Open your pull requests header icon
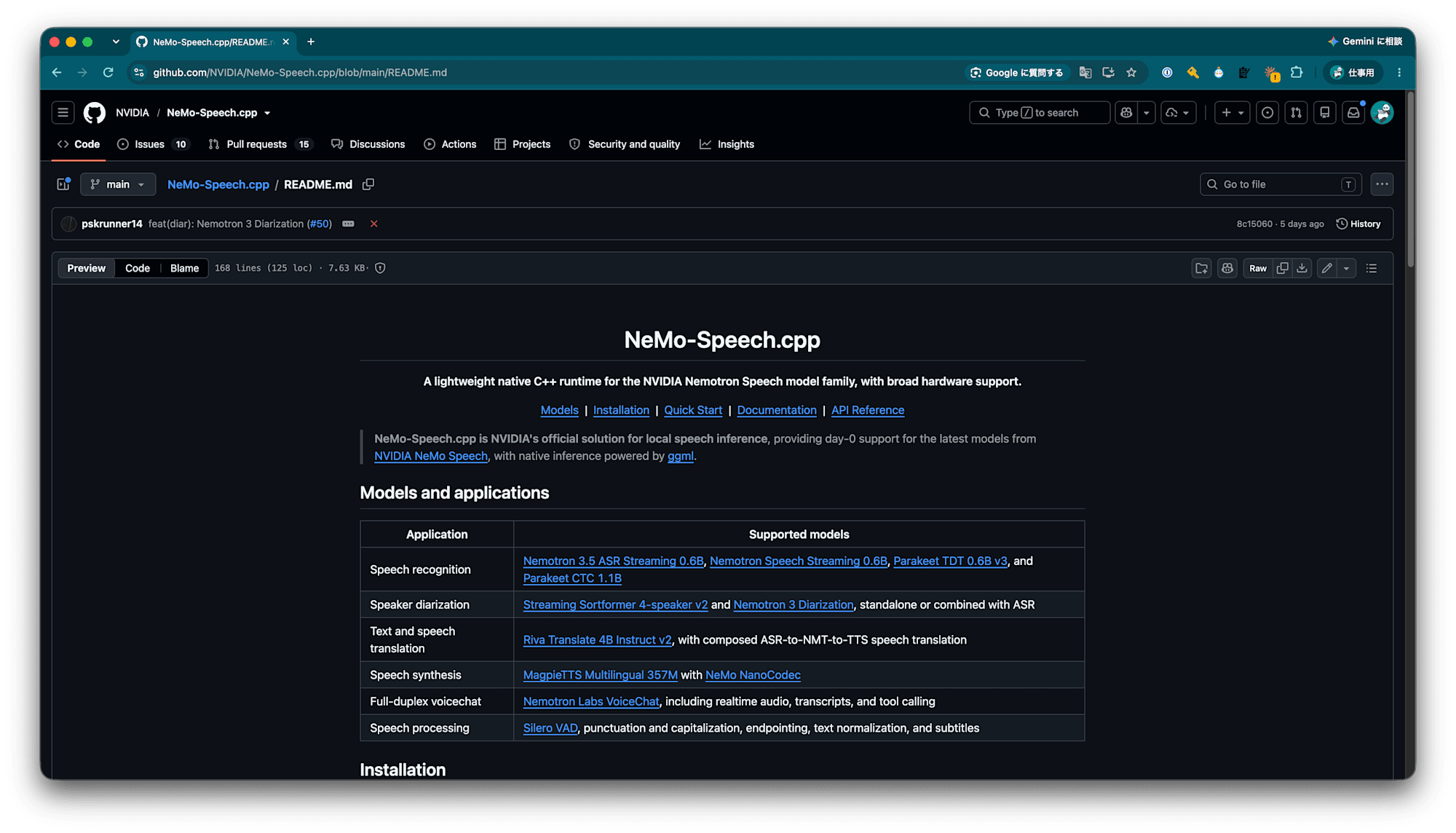Image resolution: width=1456 pixels, height=833 pixels. 1296,113
